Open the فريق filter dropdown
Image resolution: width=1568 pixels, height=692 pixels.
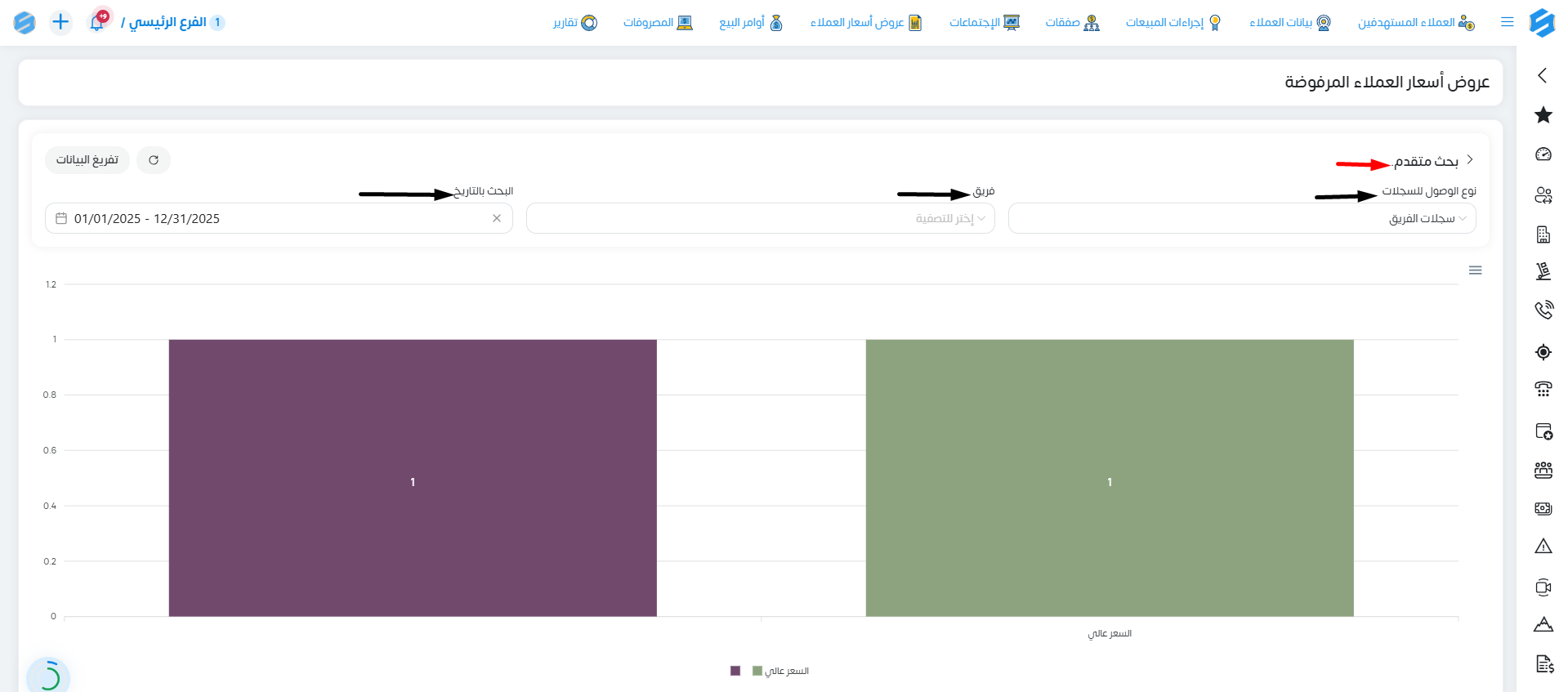761,218
